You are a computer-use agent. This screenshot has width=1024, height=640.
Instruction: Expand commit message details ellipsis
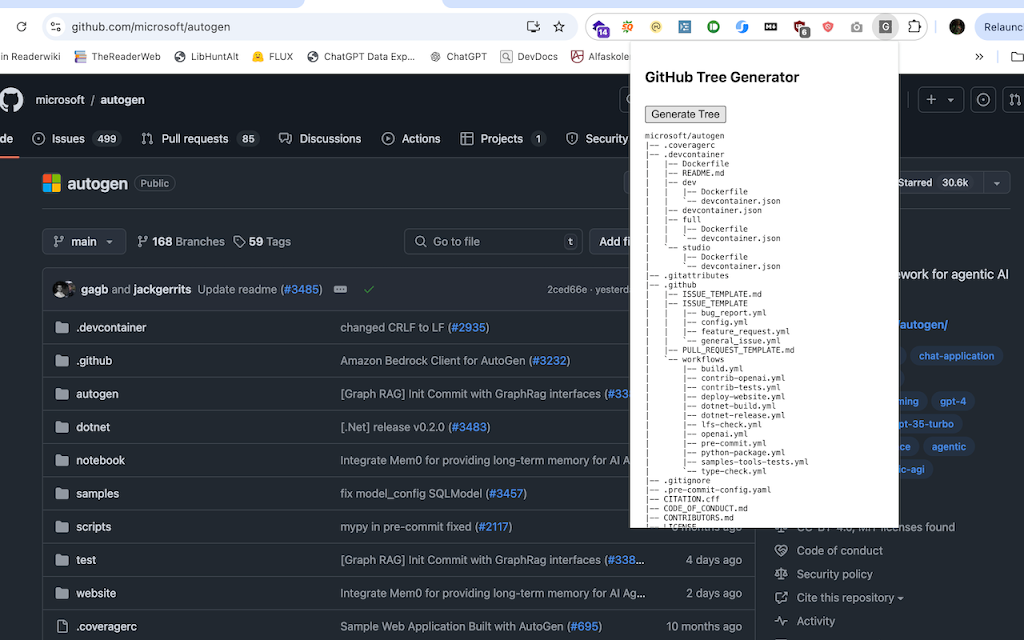tap(340, 289)
